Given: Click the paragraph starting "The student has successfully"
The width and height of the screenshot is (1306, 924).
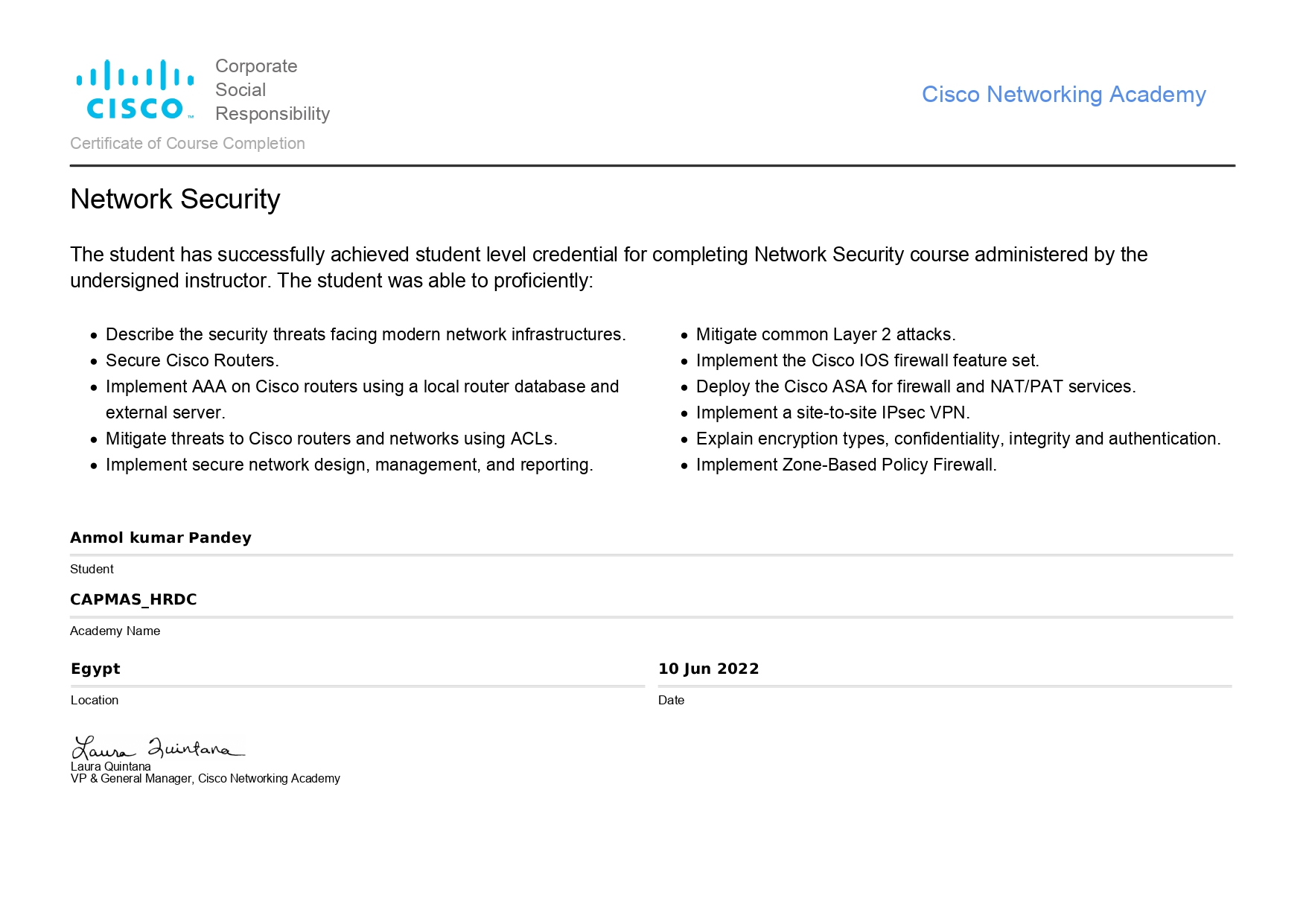Looking at the screenshot, I should pyautogui.click(x=609, y=267).
